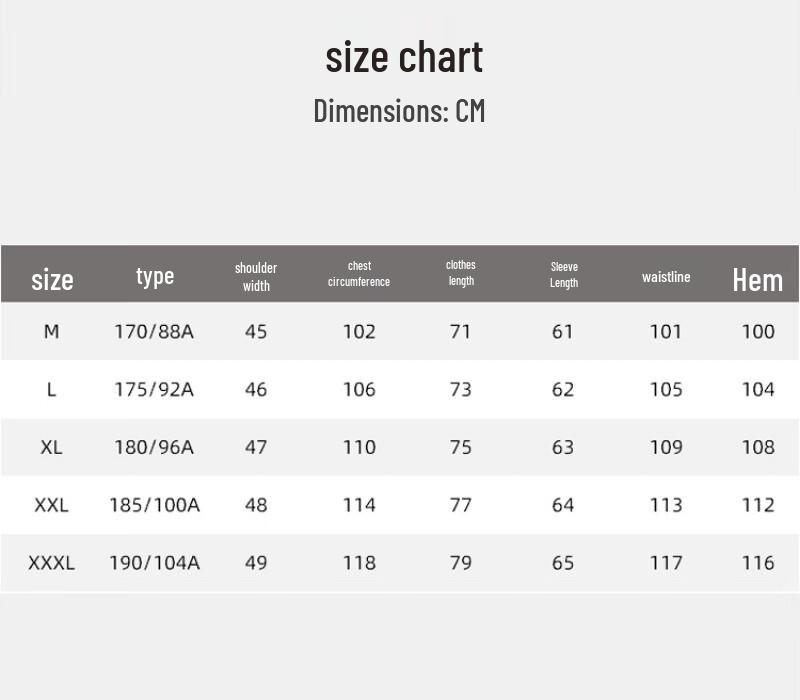
Task: Select the Hem value 112
Action: pos(758,505)
